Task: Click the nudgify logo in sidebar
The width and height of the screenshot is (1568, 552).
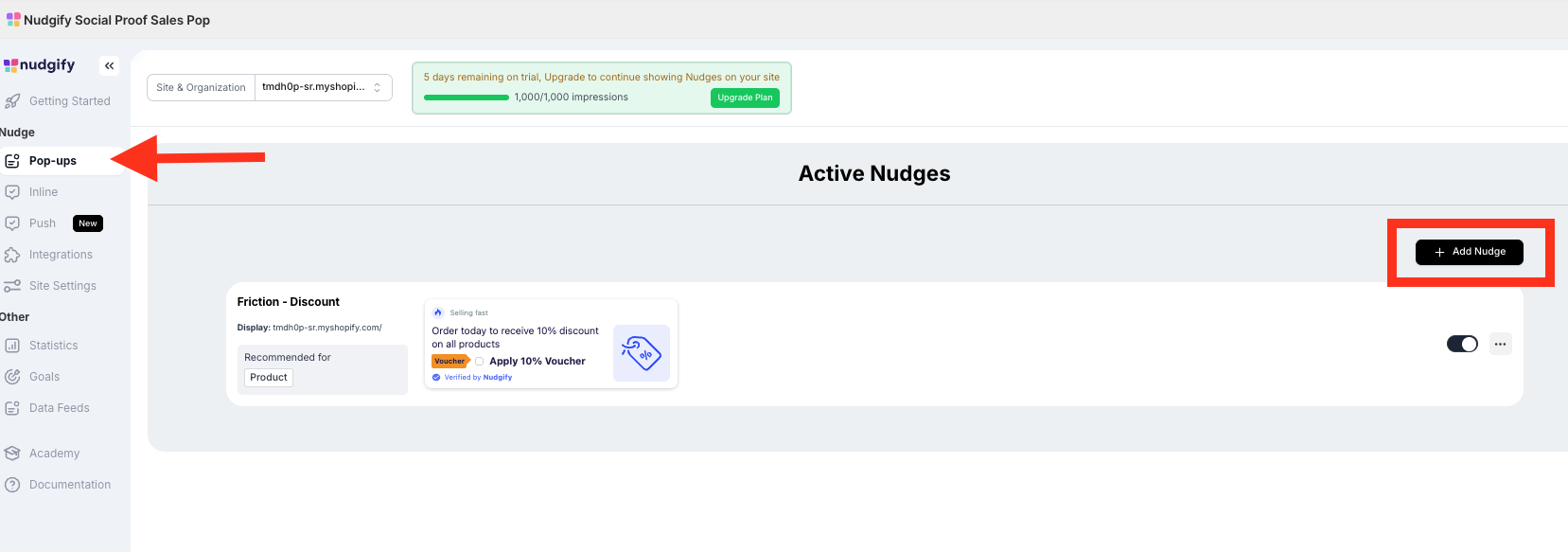Action: coord(39,64)
